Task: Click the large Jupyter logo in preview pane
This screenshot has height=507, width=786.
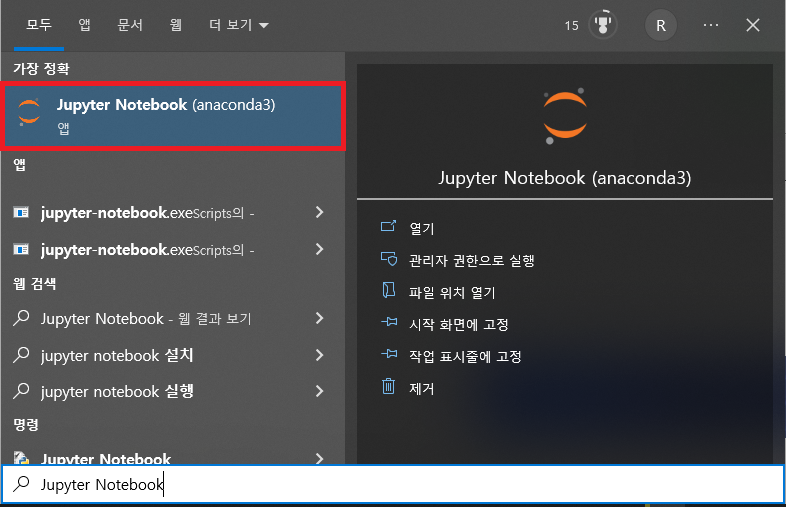Action: [565, 116]
